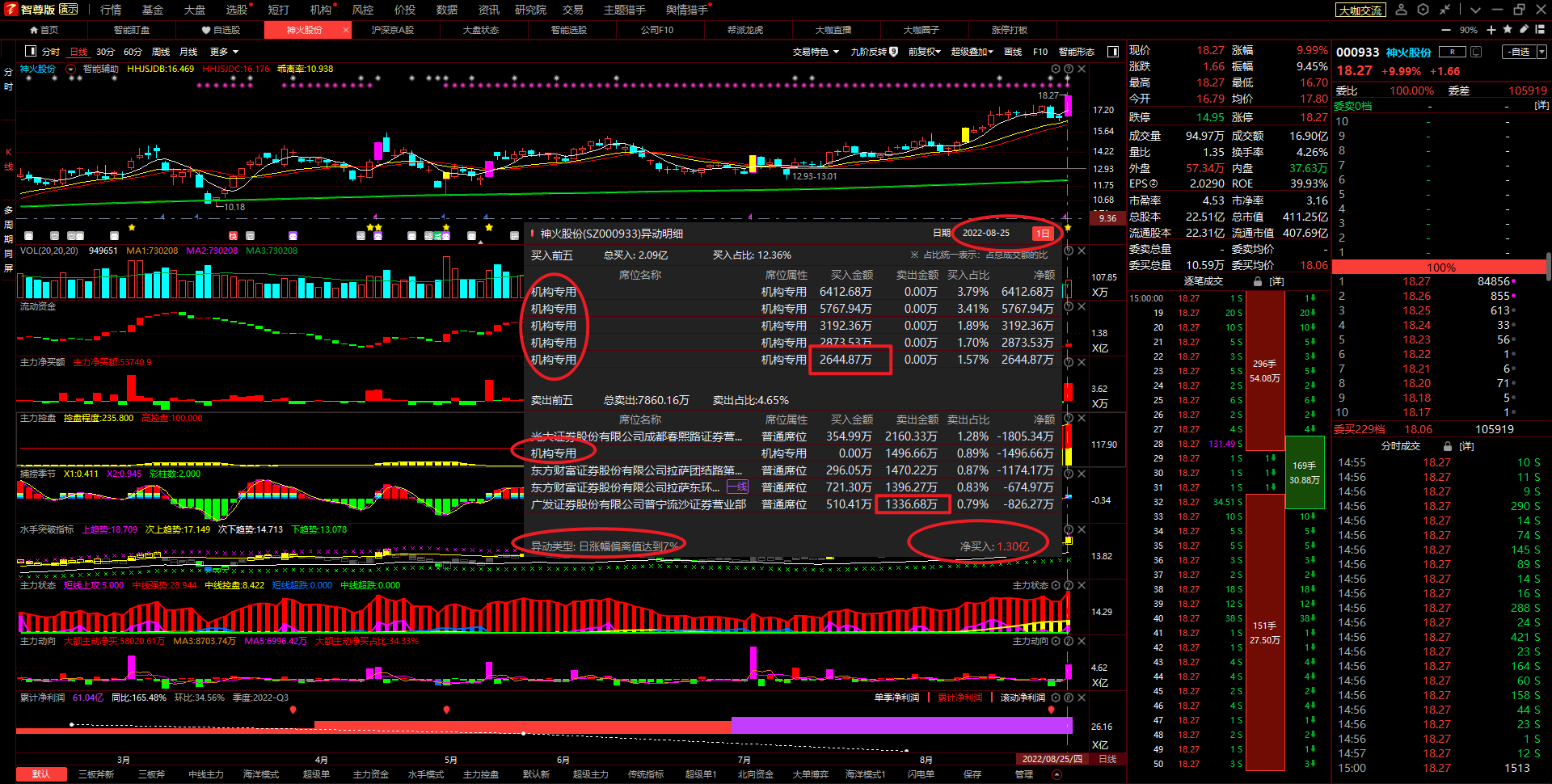This screenshot has width=1552, height=784.
Task: Click the -自选 watchlist button
Action: 1520,52
